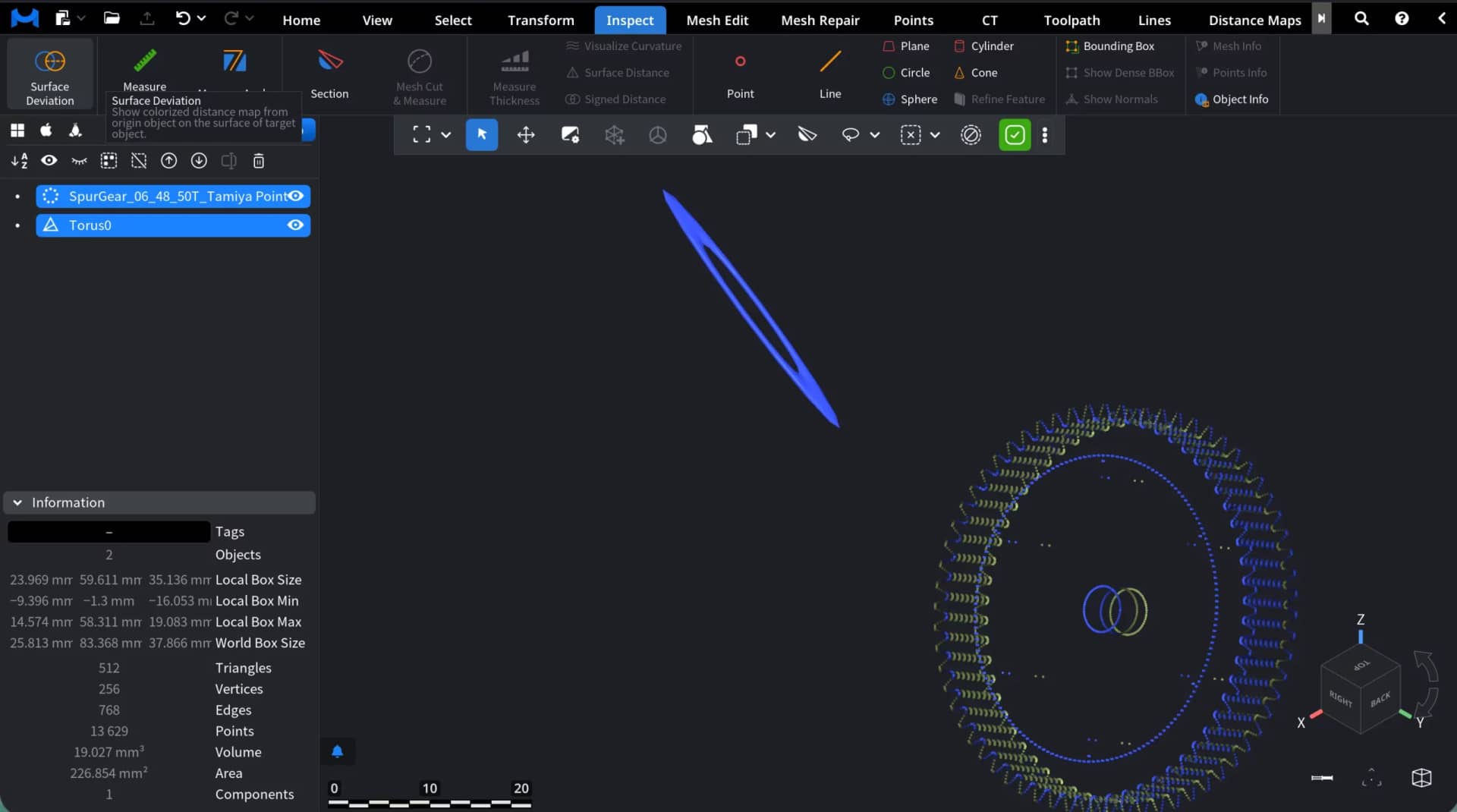
Task: Open the Distance Maps tab
Action: (x=1254, y=20)
